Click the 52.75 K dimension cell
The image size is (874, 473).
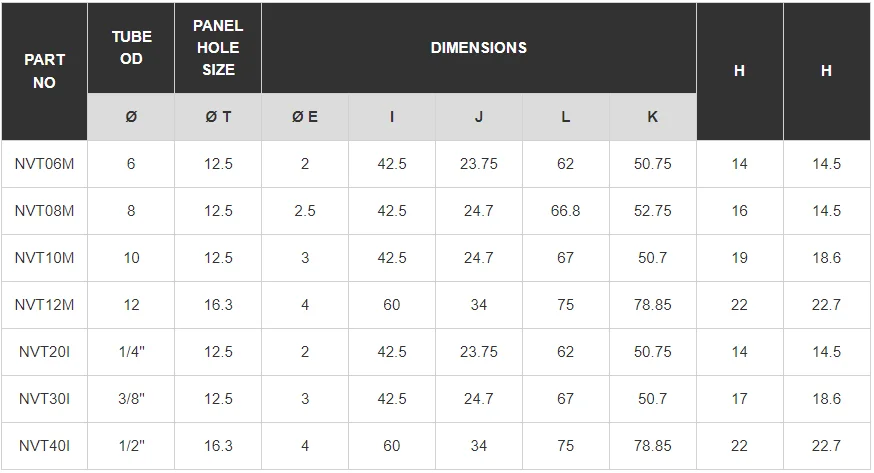click(x=653, y=211)
